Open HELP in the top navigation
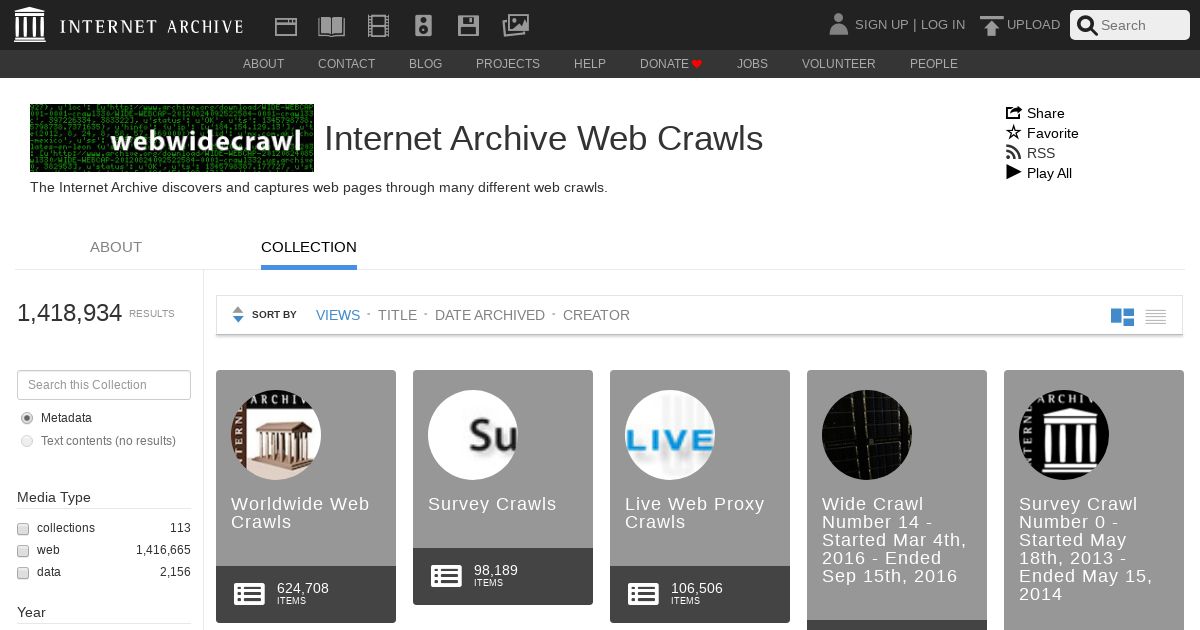This screenshot has height=630, width=1200. [x=590, y=64]
